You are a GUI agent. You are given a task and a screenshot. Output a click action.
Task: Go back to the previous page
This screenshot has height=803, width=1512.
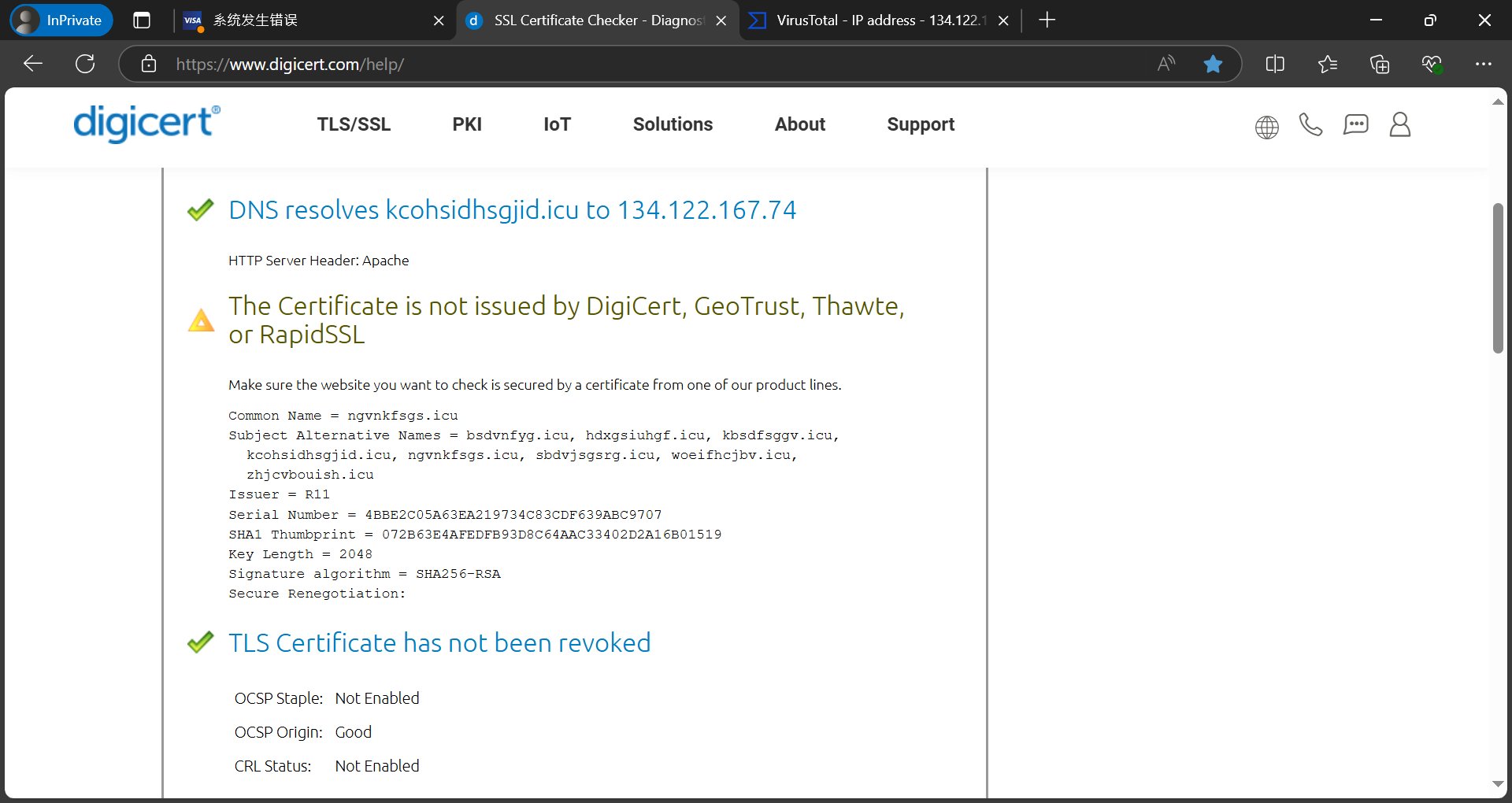33,64
